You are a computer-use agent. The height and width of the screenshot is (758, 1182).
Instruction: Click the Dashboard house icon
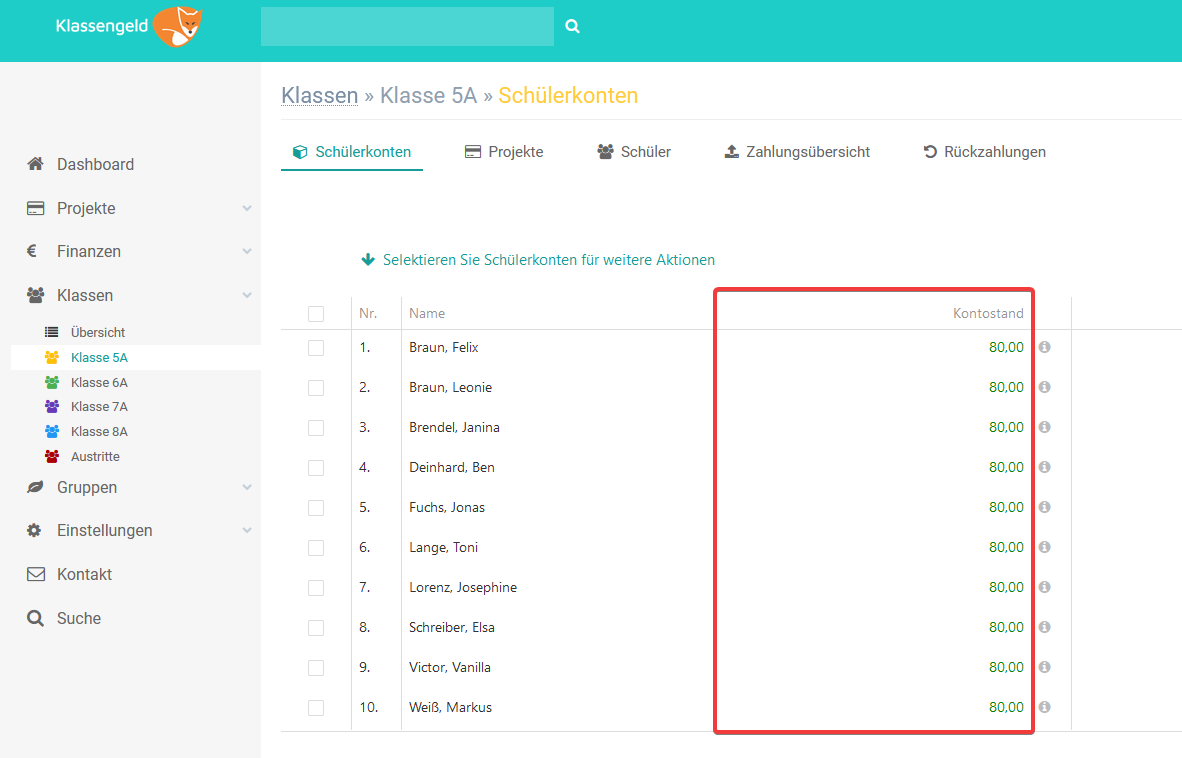[35, 164]
